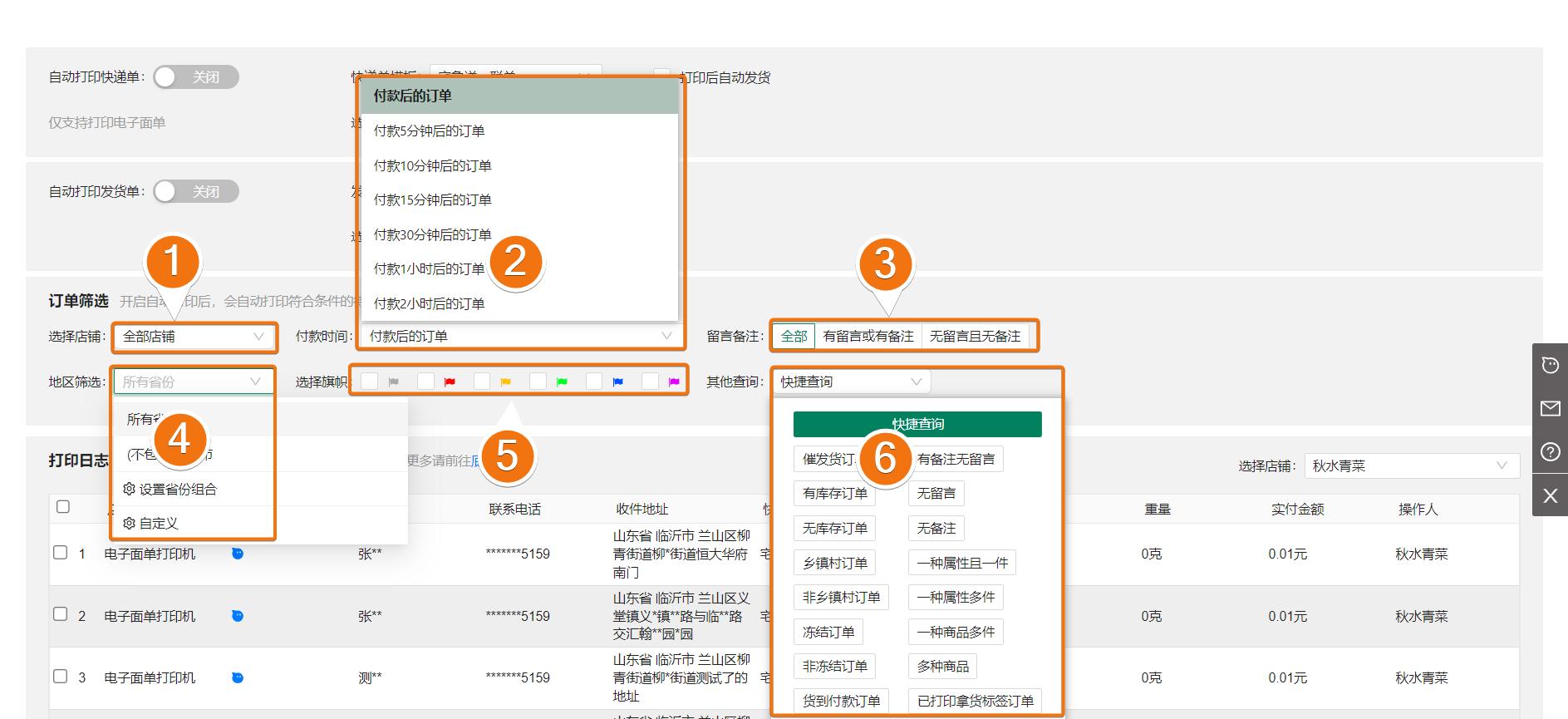Tick the checkbox for table row 2
1568x719 pixels.
61,614
